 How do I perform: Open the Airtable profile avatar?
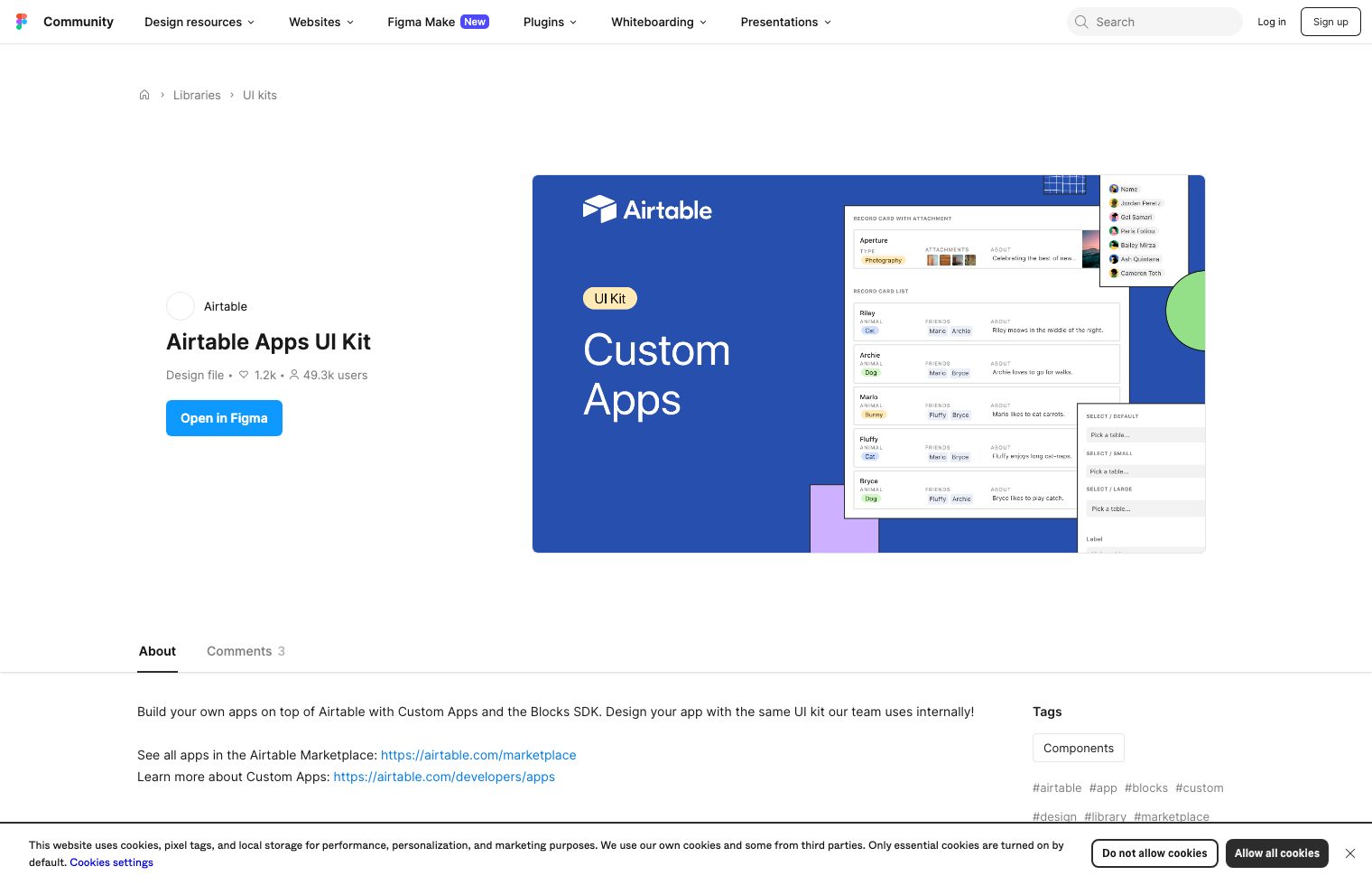[180, 306]
